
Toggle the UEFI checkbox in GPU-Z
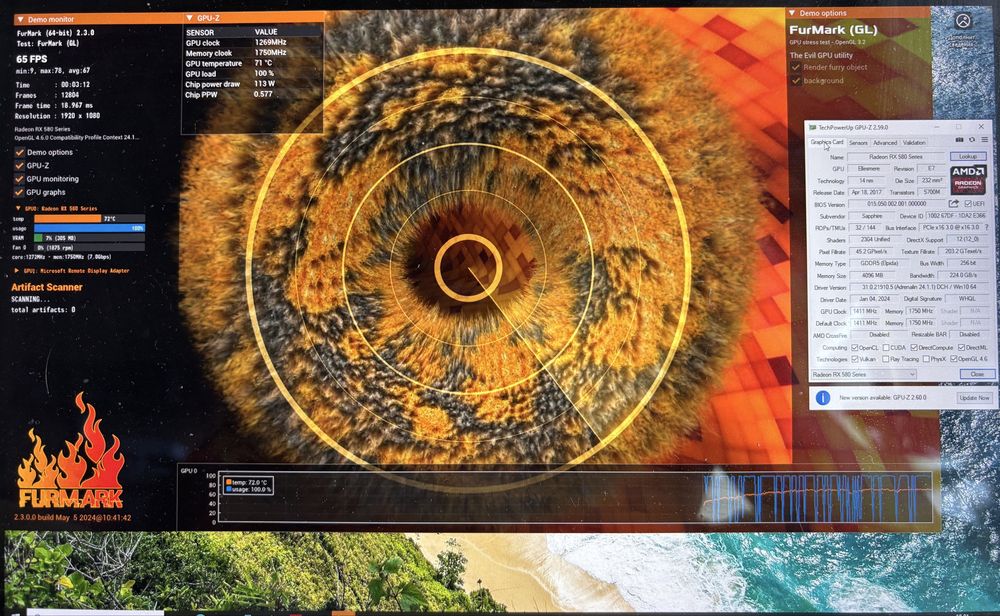[968, 204]
